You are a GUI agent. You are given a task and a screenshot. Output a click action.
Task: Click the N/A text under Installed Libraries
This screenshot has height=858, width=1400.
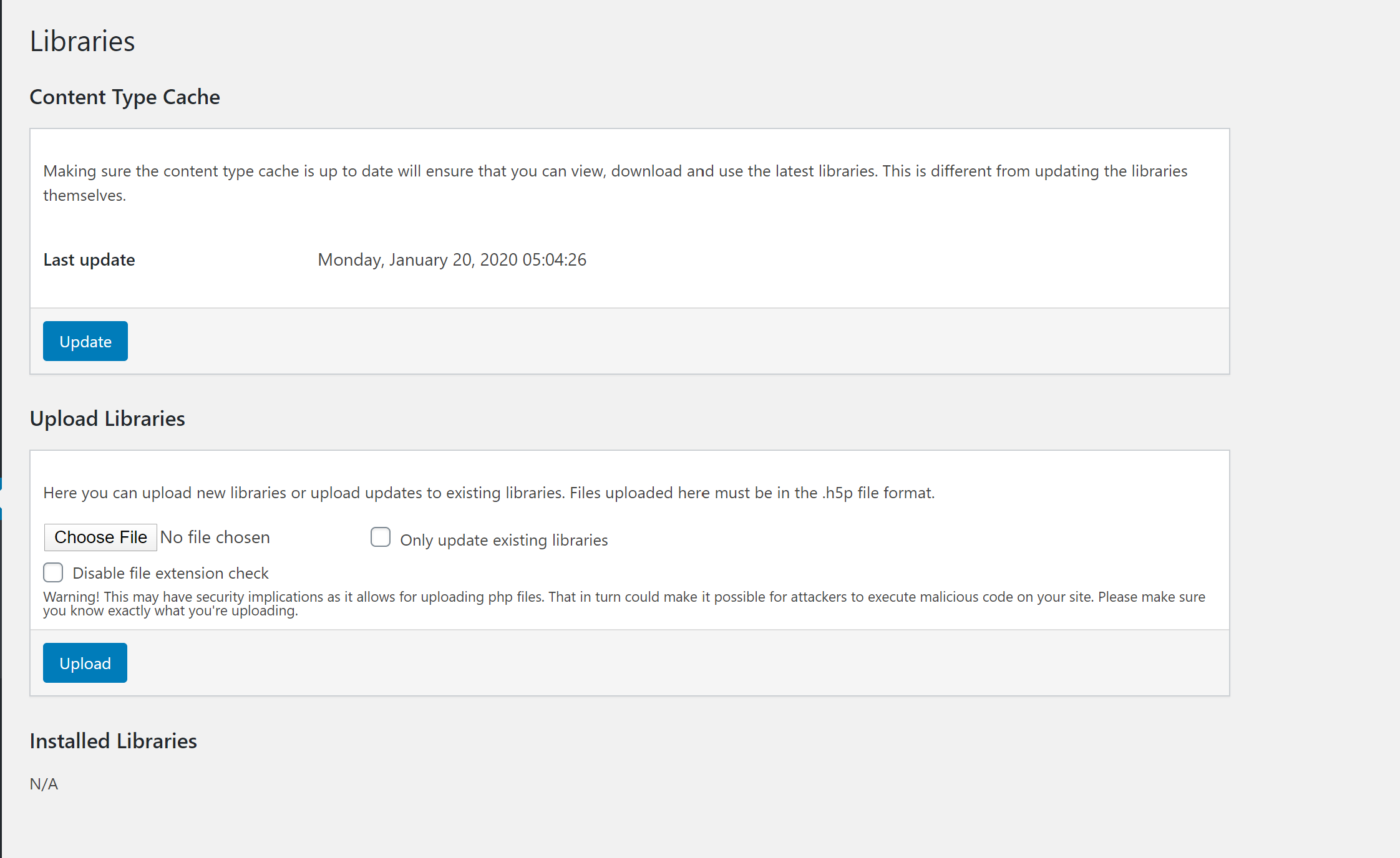pos(44,784)
